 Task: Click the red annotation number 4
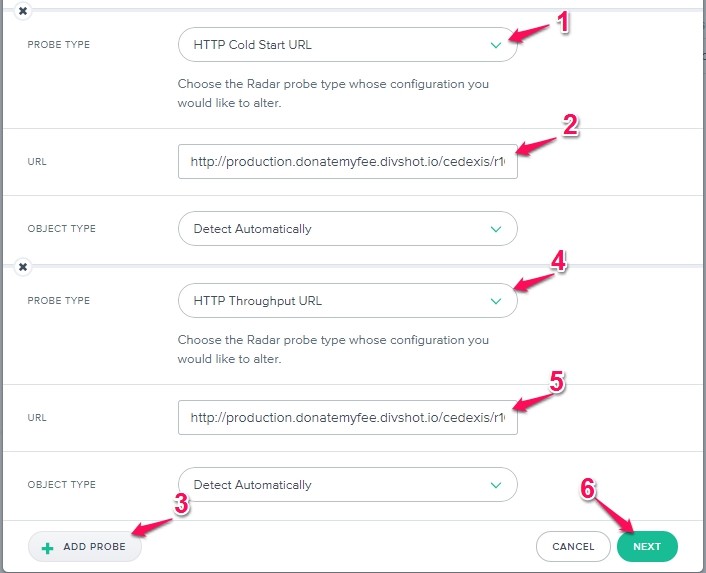(559, 262)
